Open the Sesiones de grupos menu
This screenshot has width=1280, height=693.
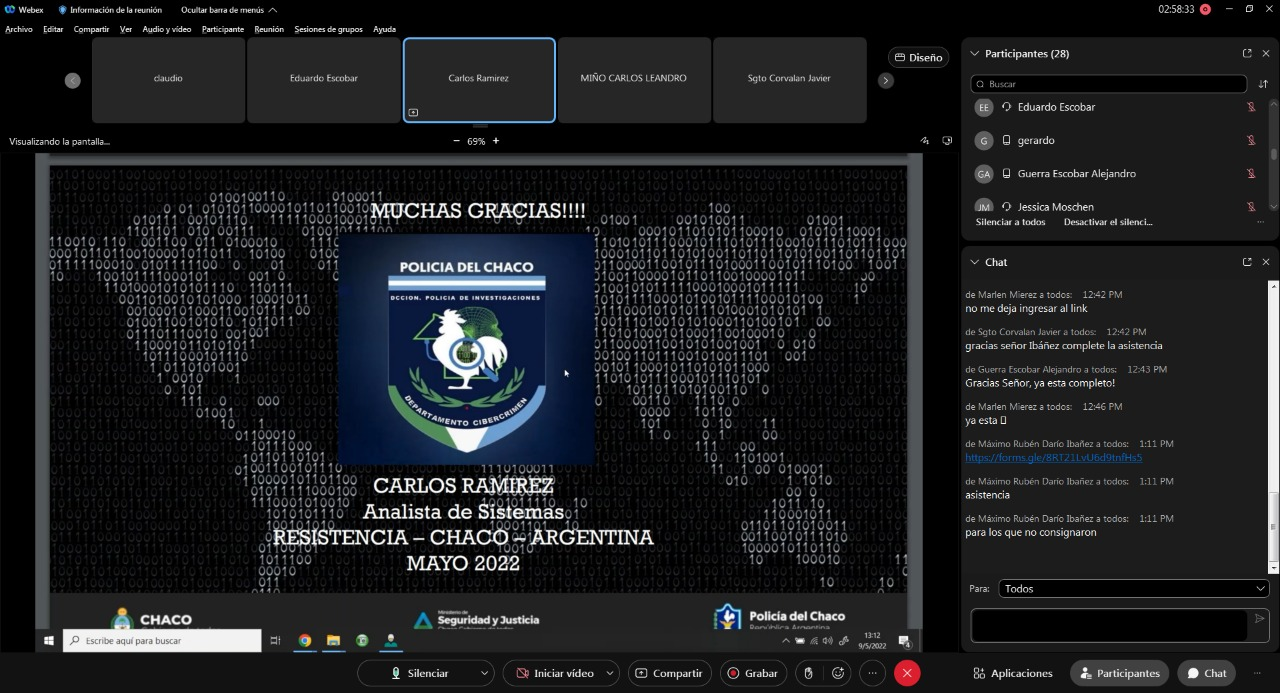point(328,29)
